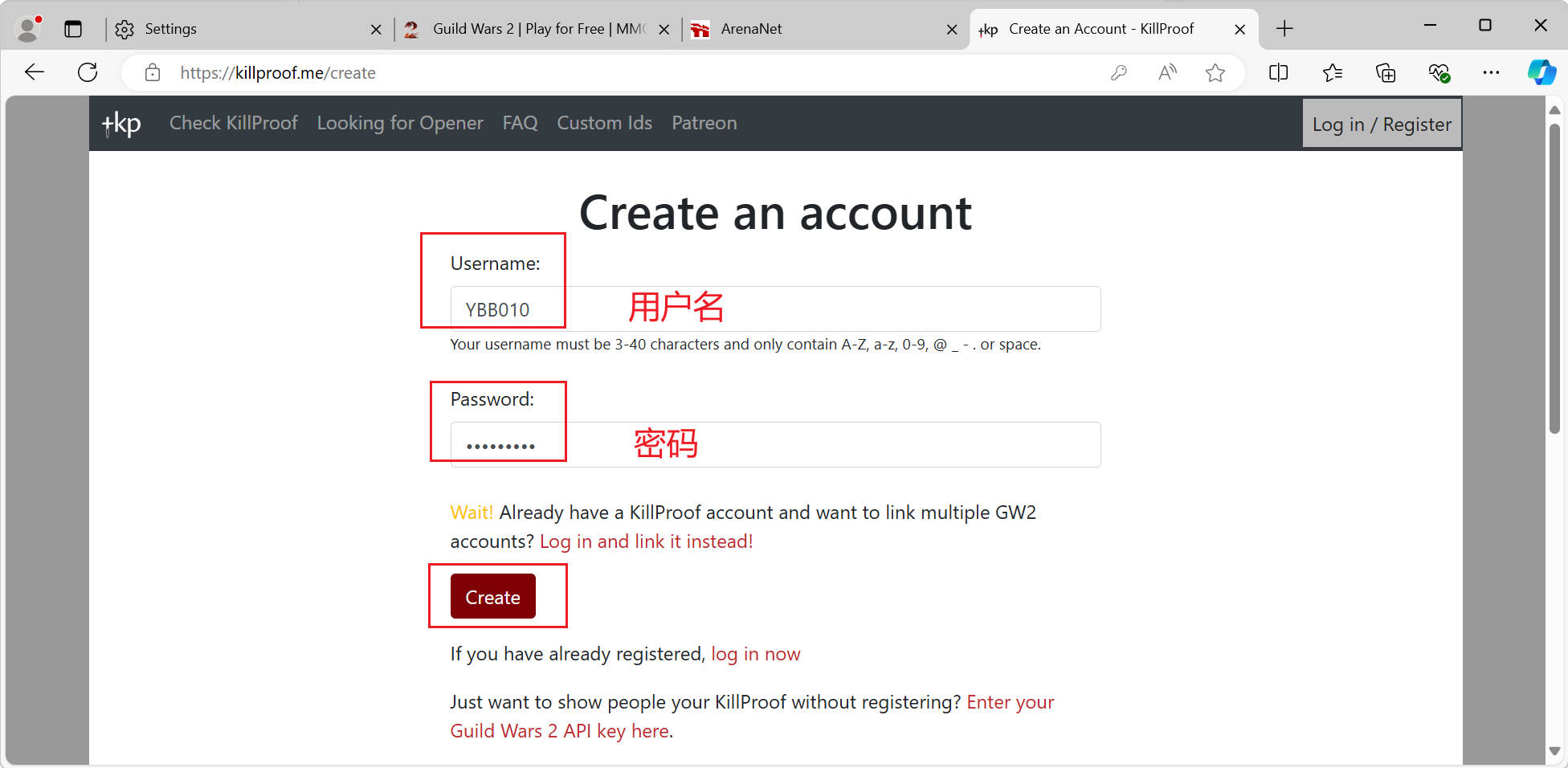1568x768 pixels.
Task: Click the 'Password:' label
Action: coord(492,399)
